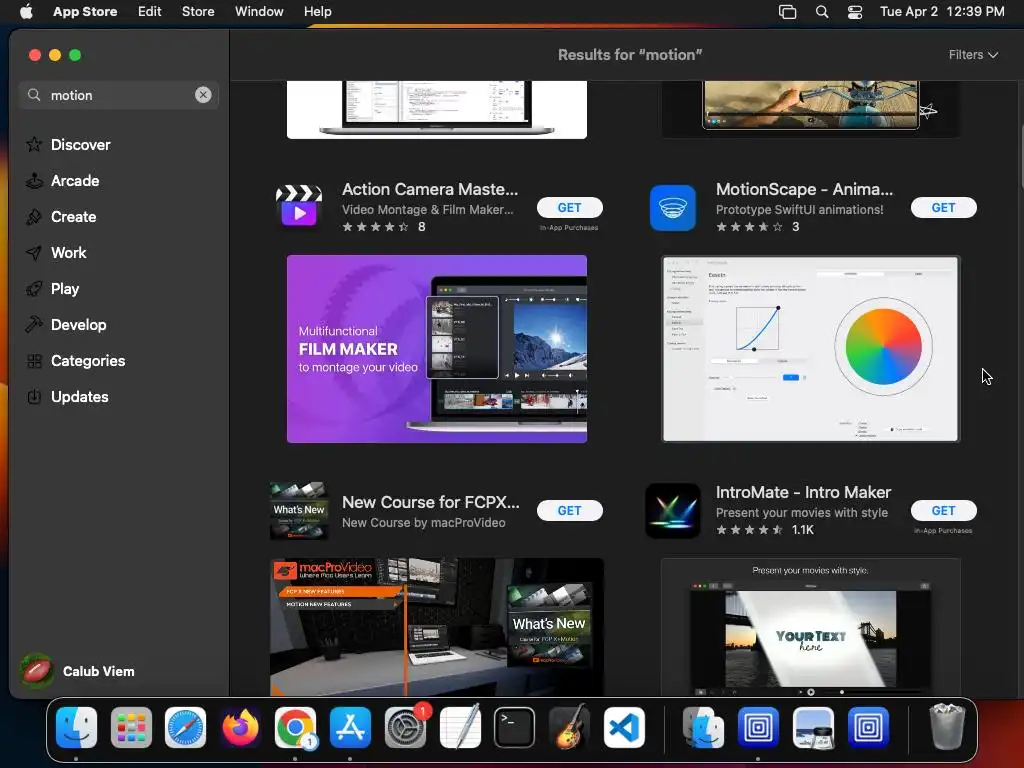Screen dimensions: 1024x768
Task: Open Terminal from the Dock
Action: (x=515, y=727)
